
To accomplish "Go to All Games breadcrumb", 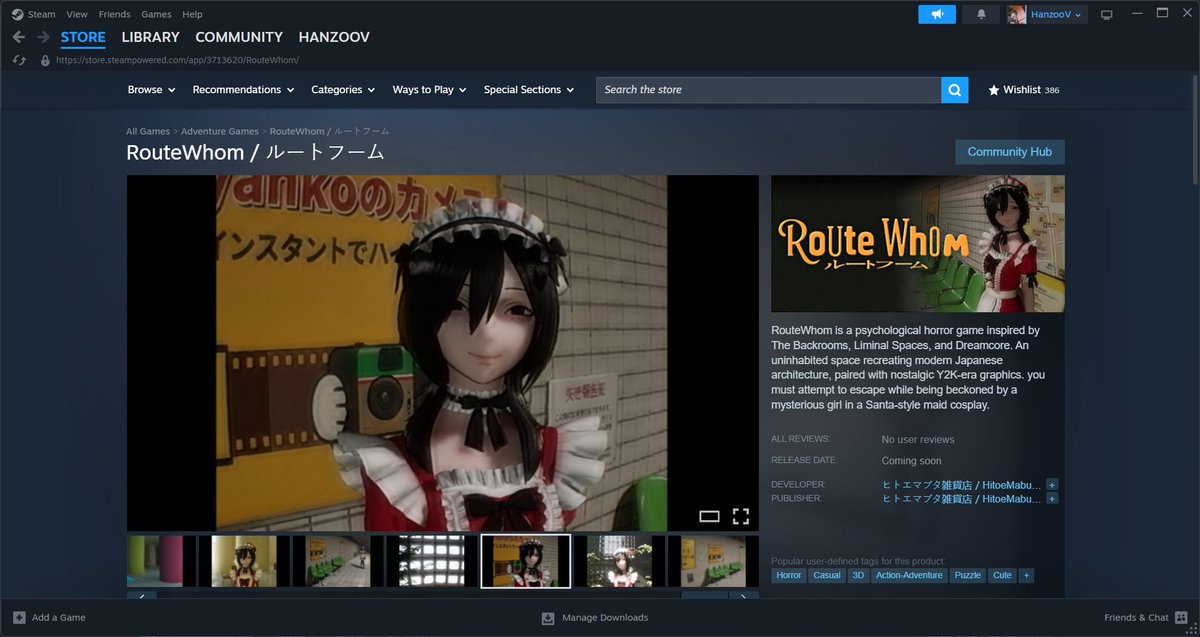I will point(148,131).
